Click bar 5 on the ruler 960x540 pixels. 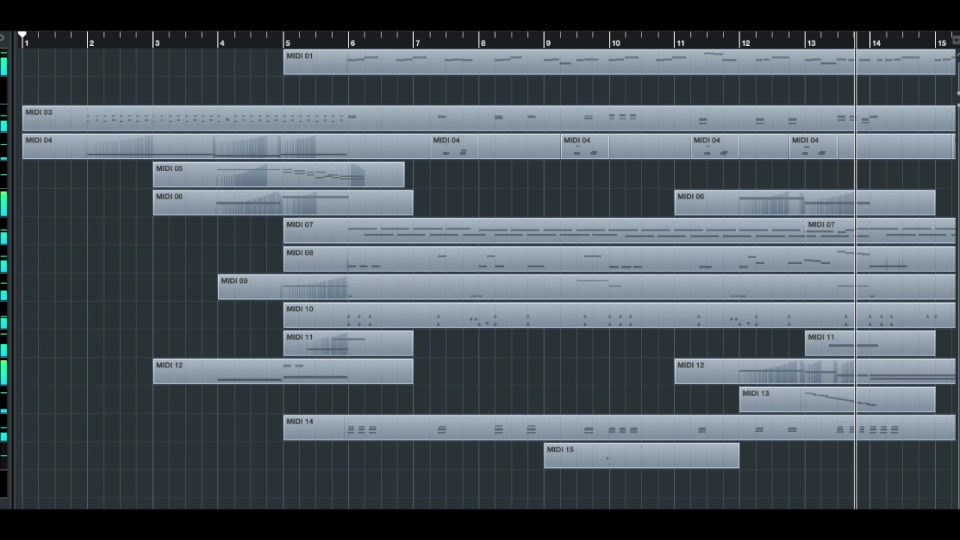(x=287, y=43)
